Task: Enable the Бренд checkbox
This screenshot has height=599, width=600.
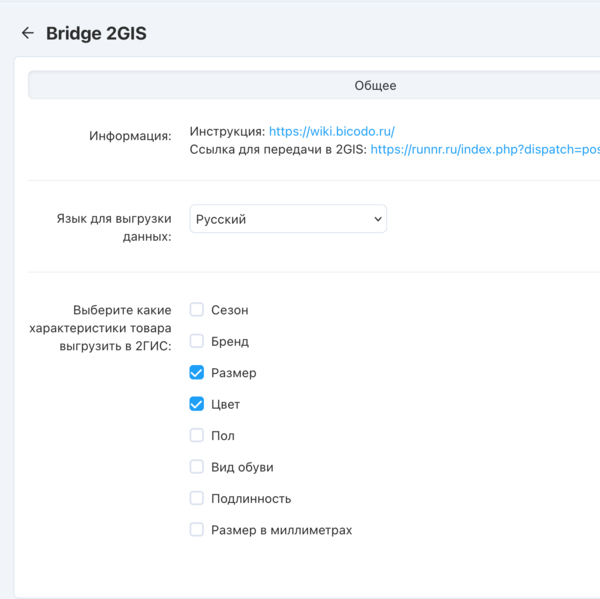Action: click(197, 341)
